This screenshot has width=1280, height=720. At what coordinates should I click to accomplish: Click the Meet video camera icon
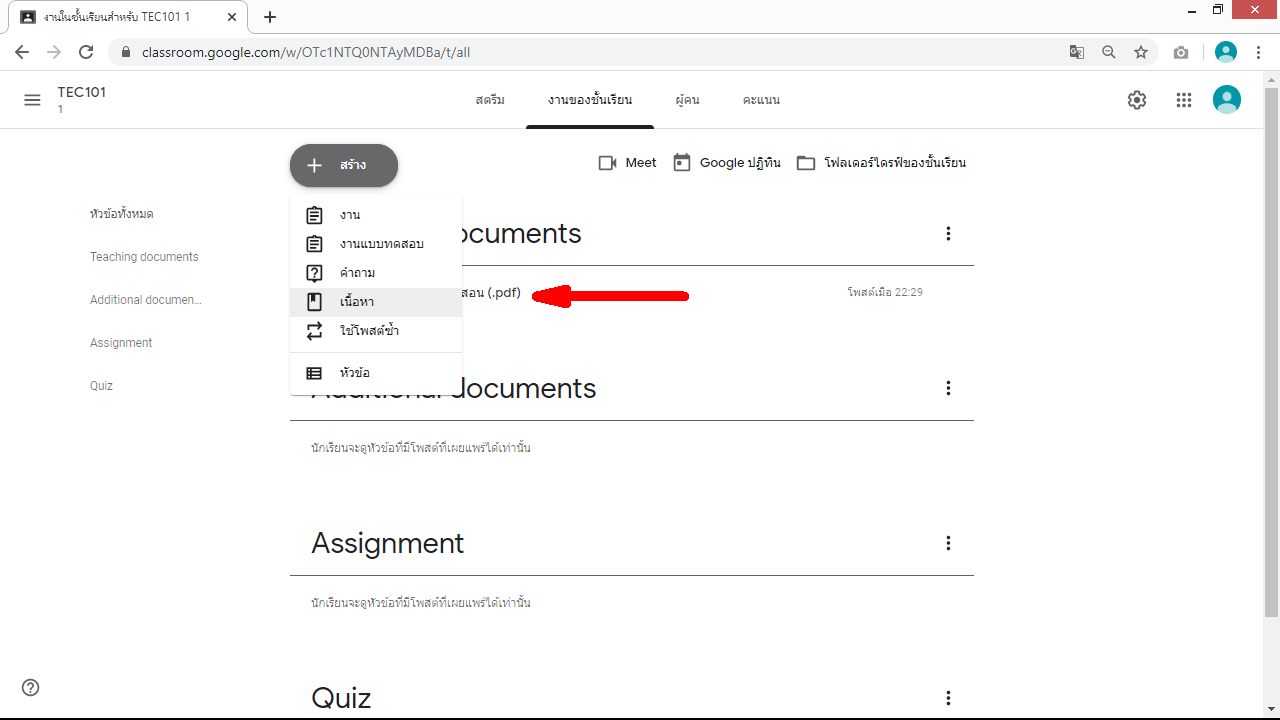coord(607,163)
